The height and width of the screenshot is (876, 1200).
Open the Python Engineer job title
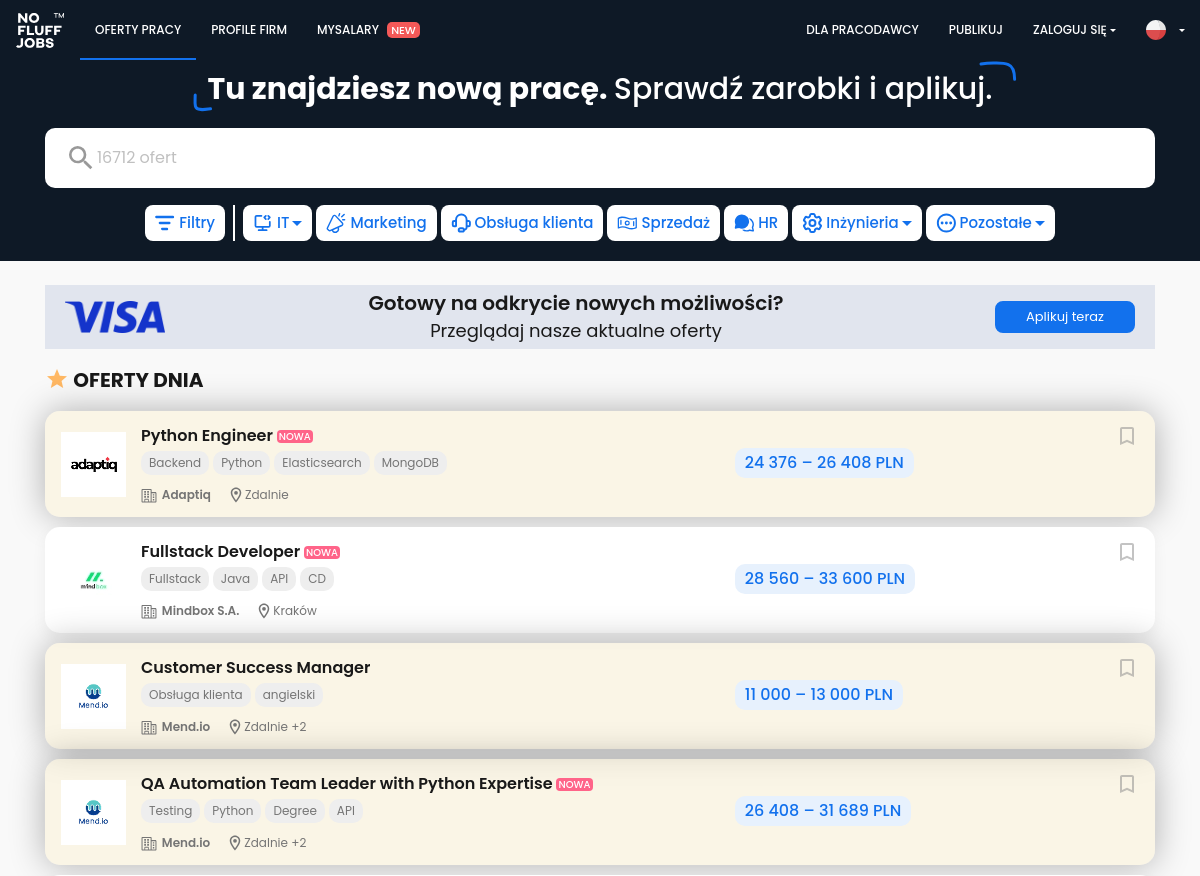[x=207, y=436]
